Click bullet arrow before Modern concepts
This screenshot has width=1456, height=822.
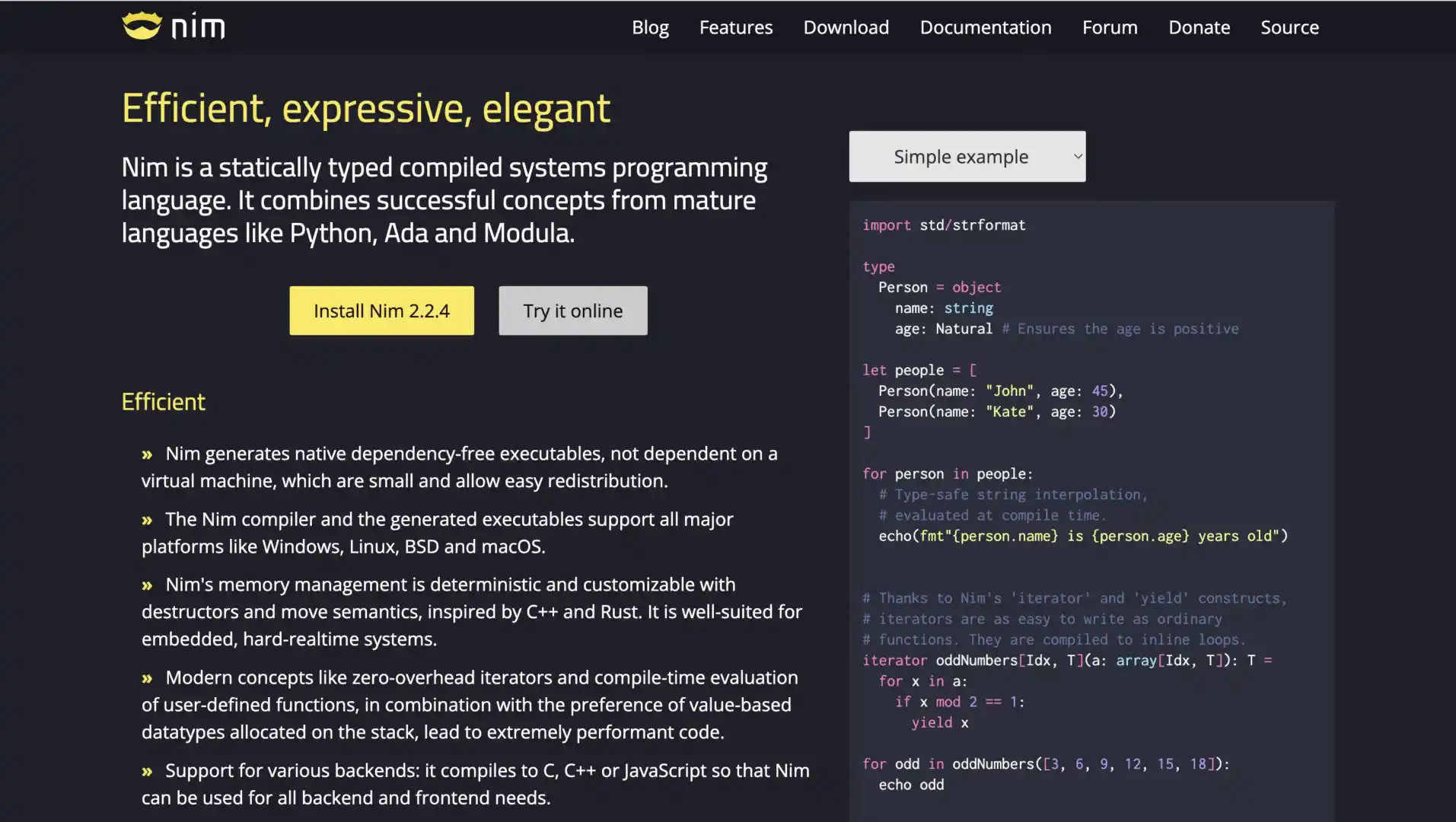147,679
